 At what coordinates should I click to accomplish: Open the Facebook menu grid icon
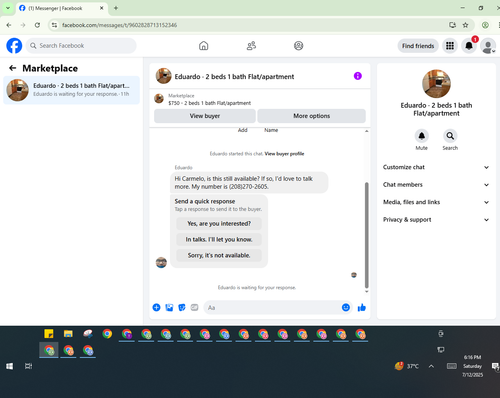click(450, 46)
